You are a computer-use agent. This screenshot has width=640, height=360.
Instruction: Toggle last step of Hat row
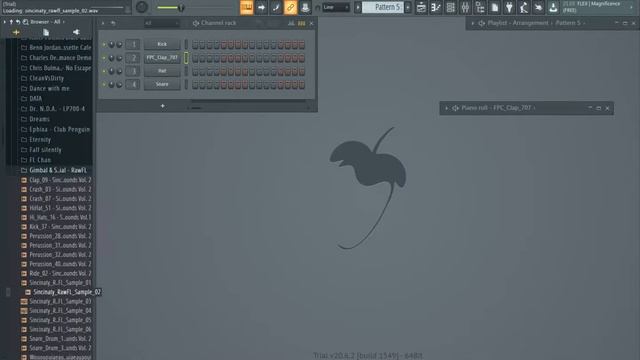(302, 71)
